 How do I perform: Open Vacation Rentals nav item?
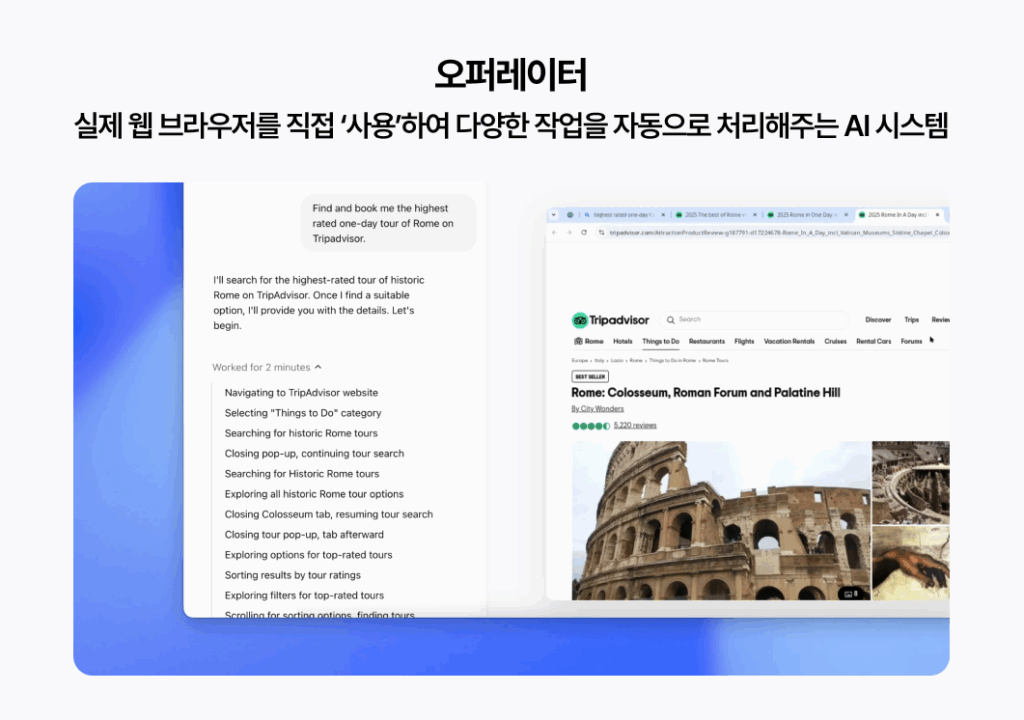click(789, 341)
